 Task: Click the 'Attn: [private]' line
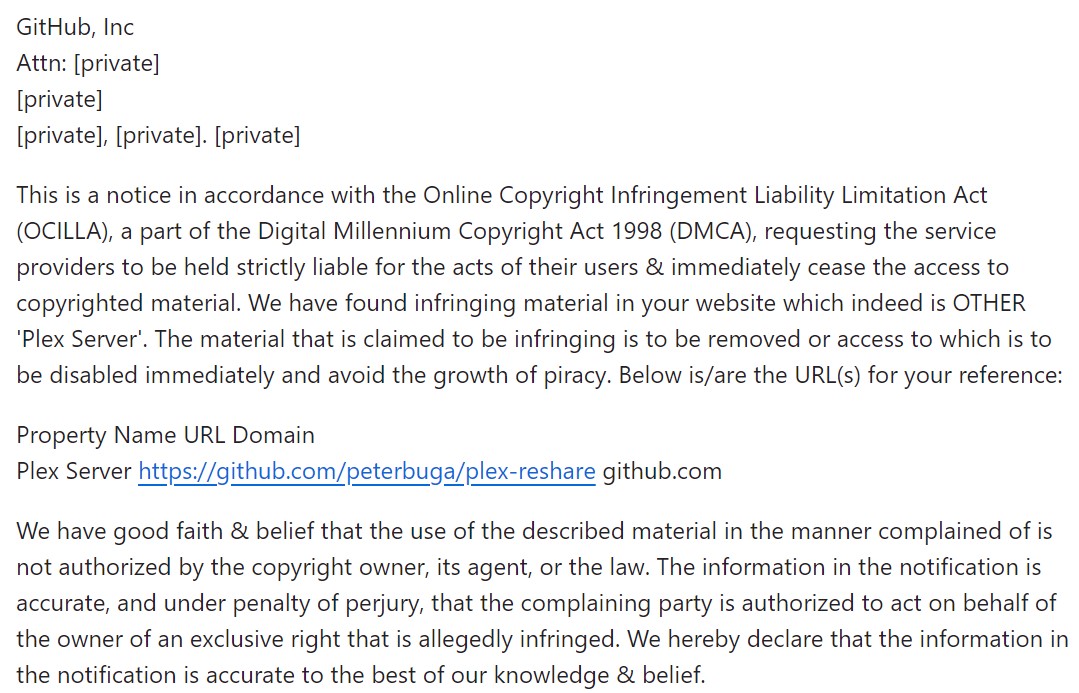coord(88,63)
